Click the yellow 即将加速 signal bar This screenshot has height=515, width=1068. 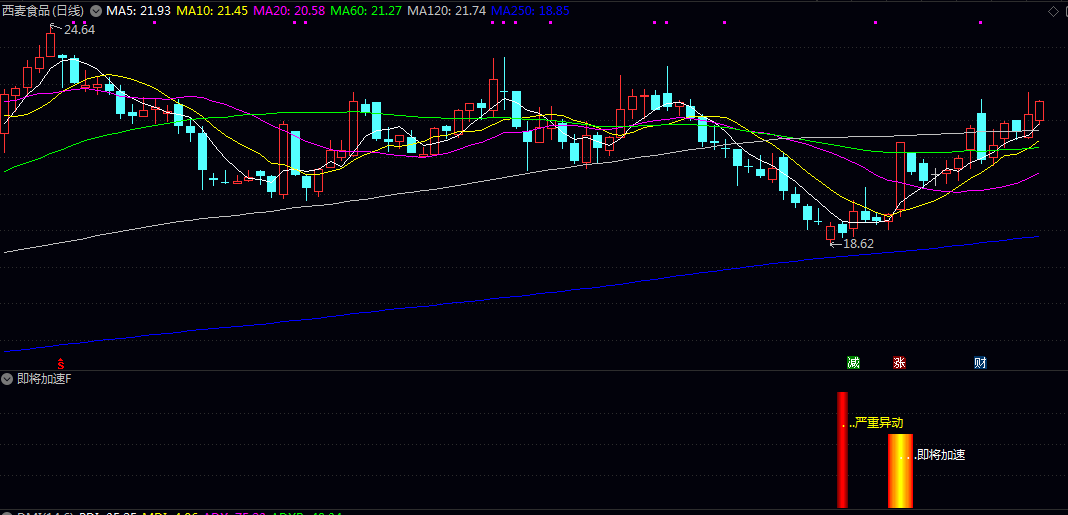900,470
